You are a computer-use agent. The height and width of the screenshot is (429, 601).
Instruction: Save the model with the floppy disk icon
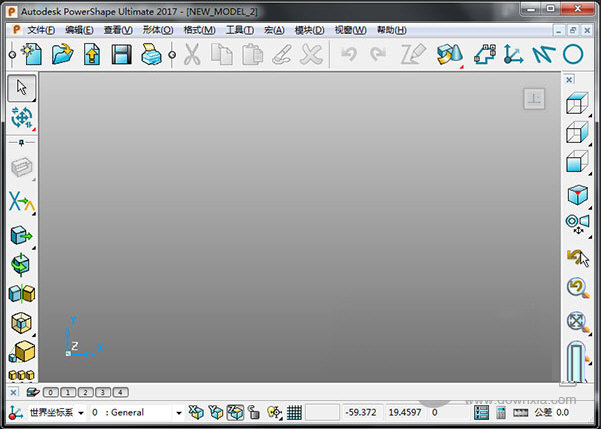122,55
